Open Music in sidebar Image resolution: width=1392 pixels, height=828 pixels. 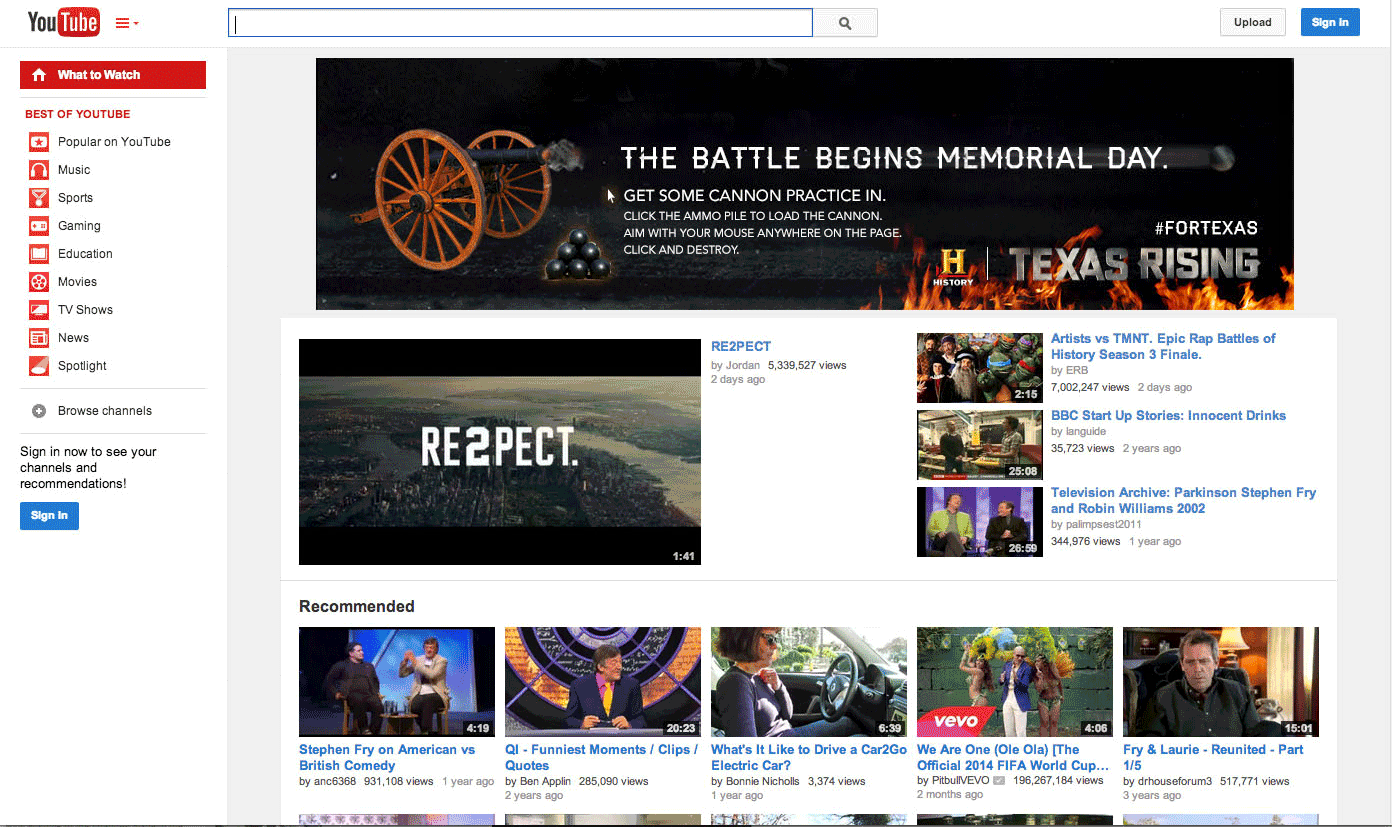pyautogui.click(x=74, y=170)
